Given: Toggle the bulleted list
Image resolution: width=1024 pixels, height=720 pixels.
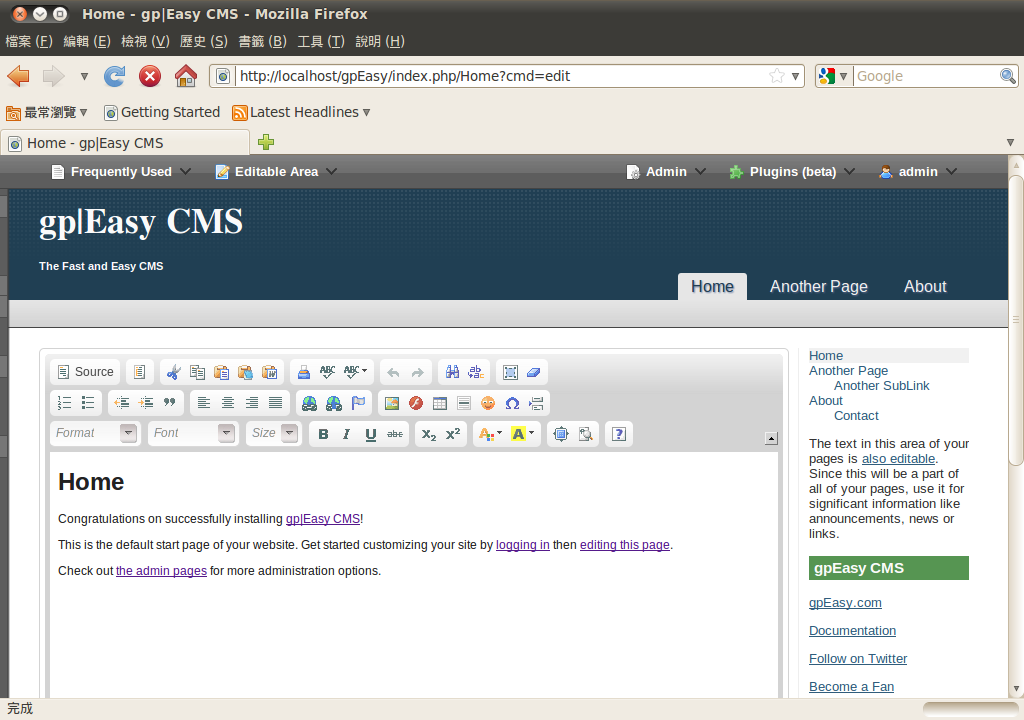Looking at the screenshot, I should pyautogui.click(x=88, y=403).
